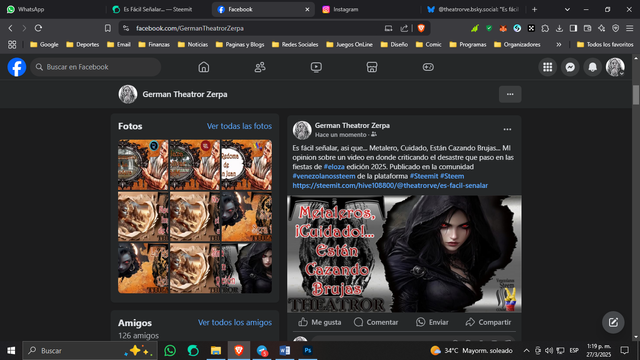Click Compartir on the post

pyautogui.click(x=488, y=322)
